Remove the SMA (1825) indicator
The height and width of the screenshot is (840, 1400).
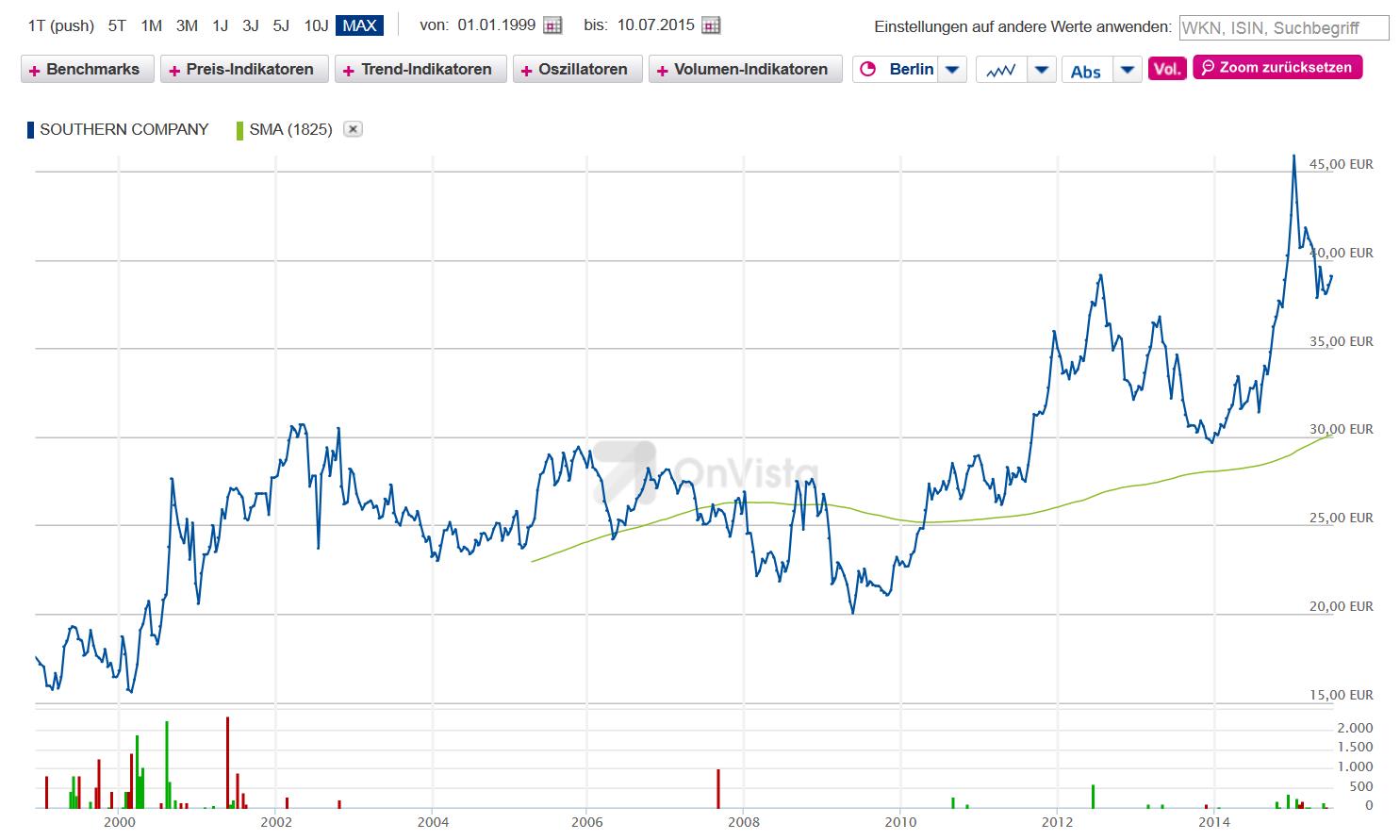point(353,129)
